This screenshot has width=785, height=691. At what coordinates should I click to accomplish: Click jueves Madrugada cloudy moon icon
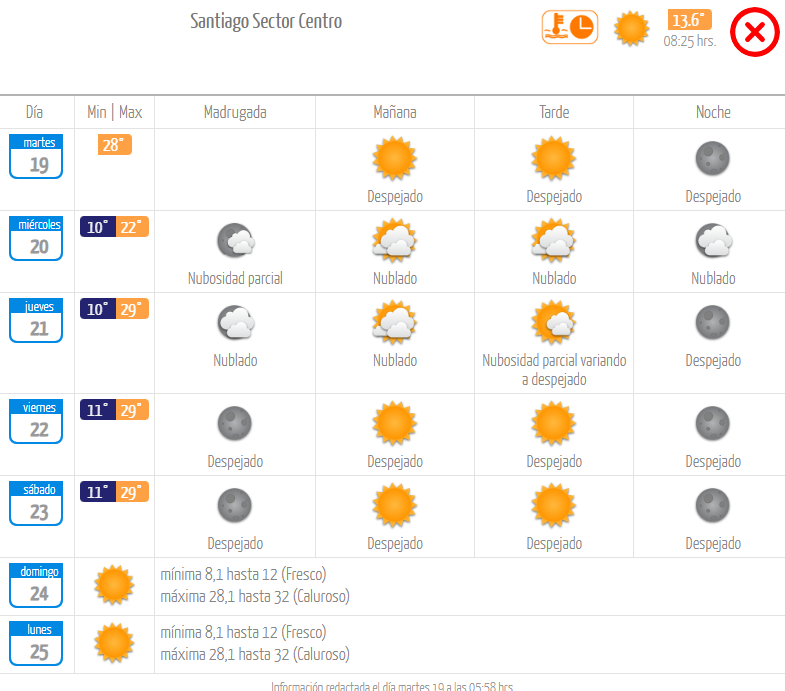point(236,322)
